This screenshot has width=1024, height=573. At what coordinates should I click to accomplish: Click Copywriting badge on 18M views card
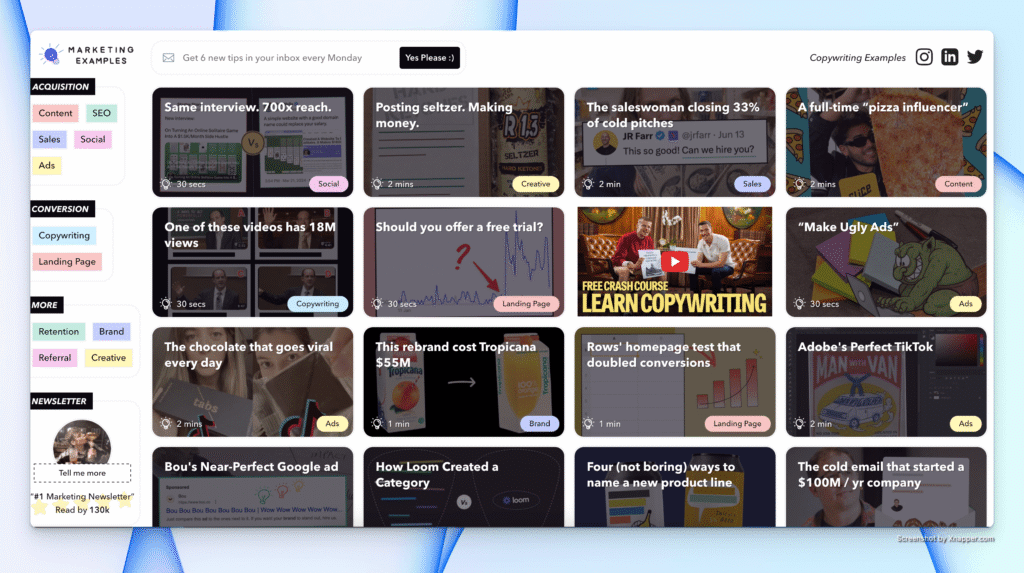tap(317, 304)
